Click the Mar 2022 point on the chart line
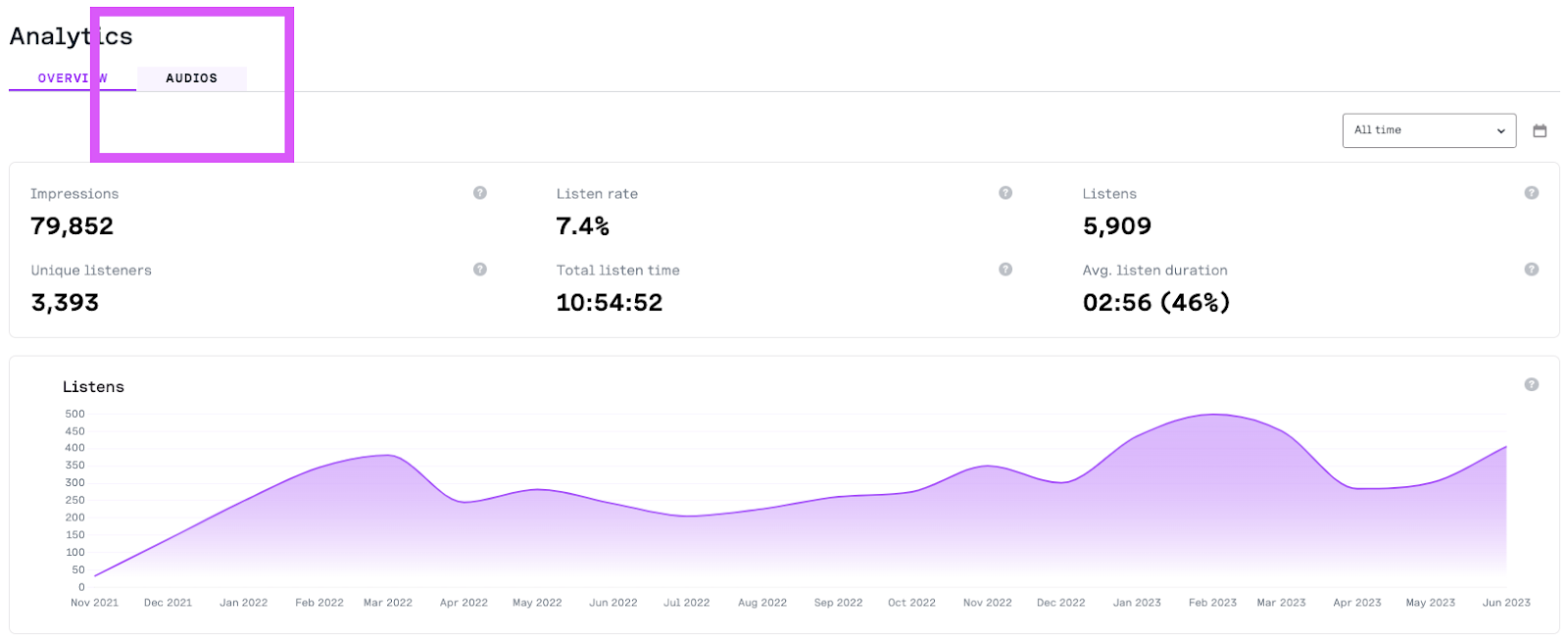 coord(388,456)
